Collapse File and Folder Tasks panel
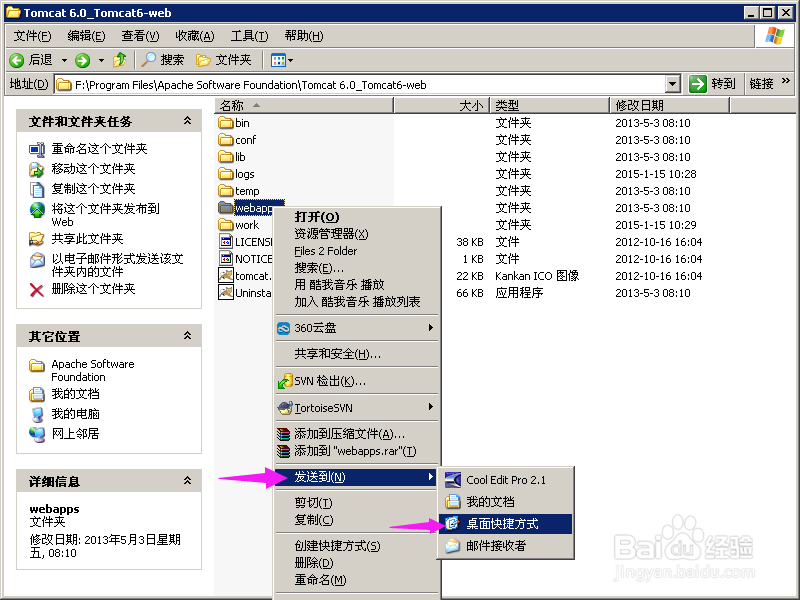Screen dimensions: 800x600 188,121
